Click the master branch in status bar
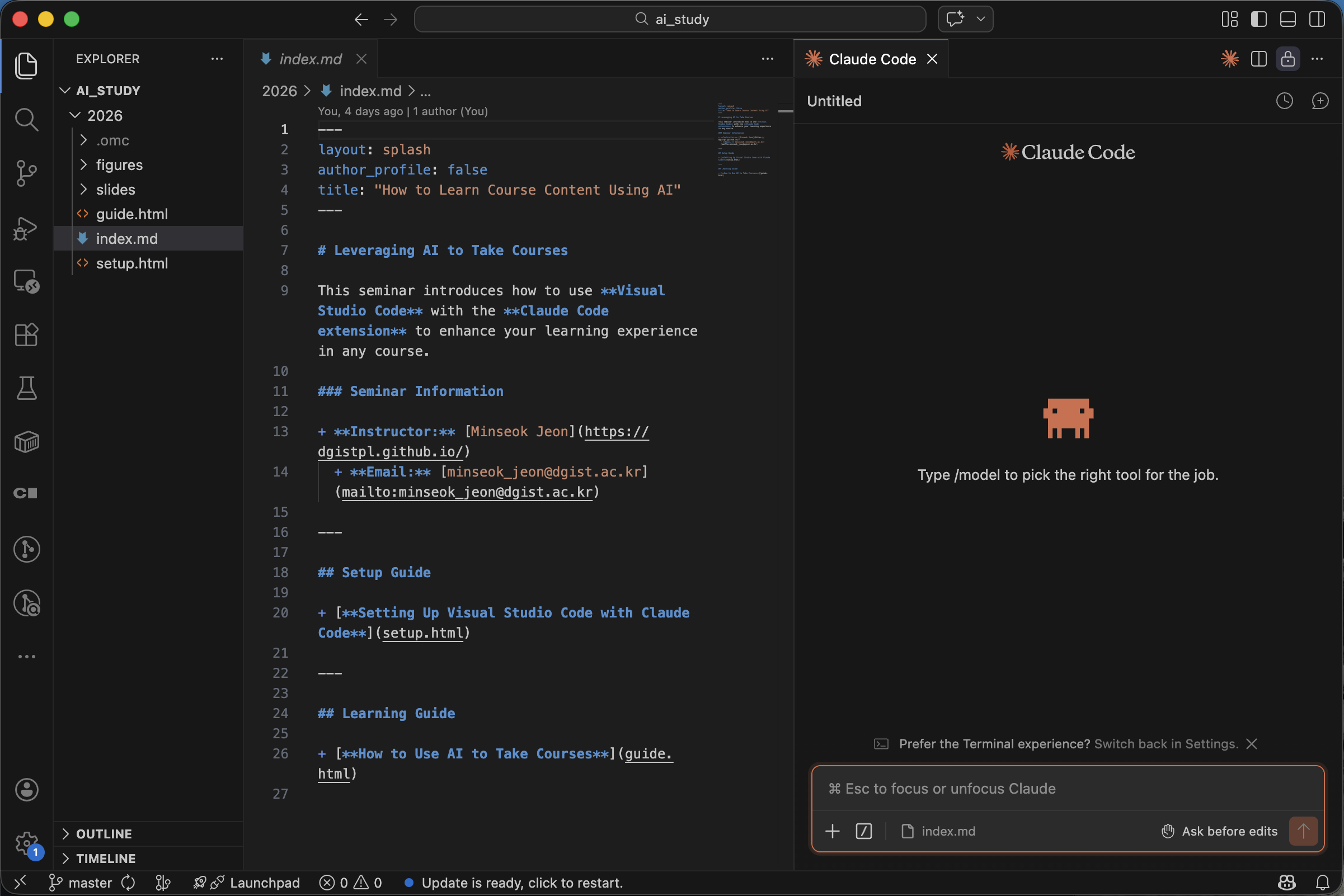1344x896 pixels. (81, 883)
